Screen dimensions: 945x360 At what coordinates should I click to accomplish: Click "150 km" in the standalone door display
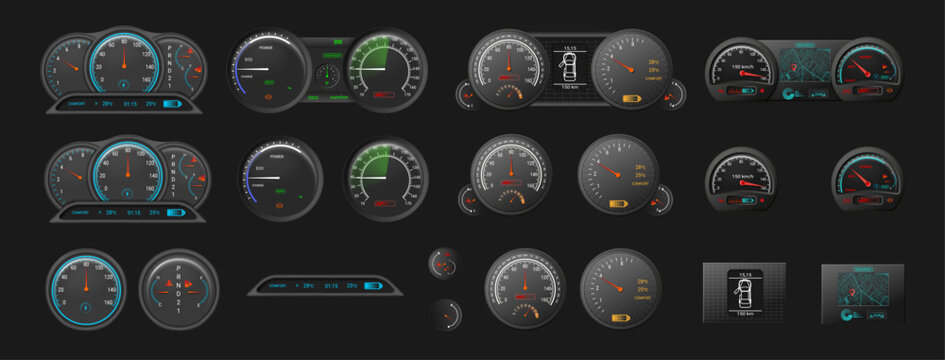pos(745,314)
